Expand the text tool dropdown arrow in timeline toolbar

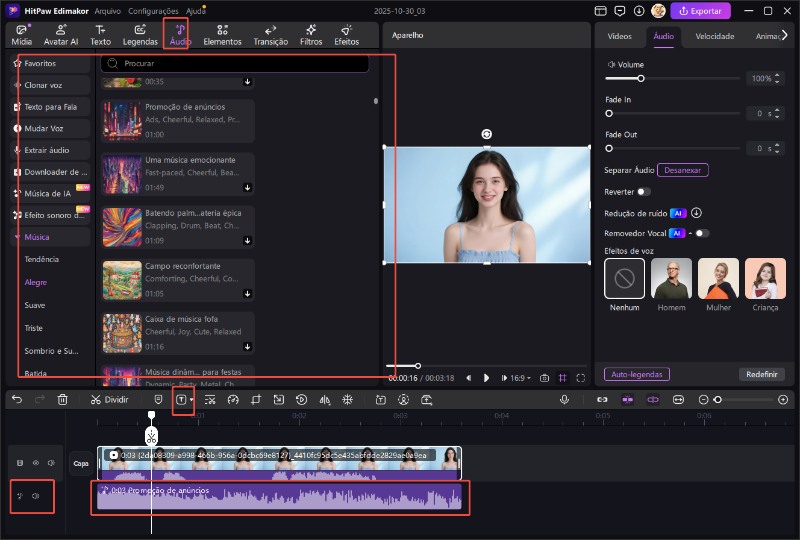(x=192, y=400)
